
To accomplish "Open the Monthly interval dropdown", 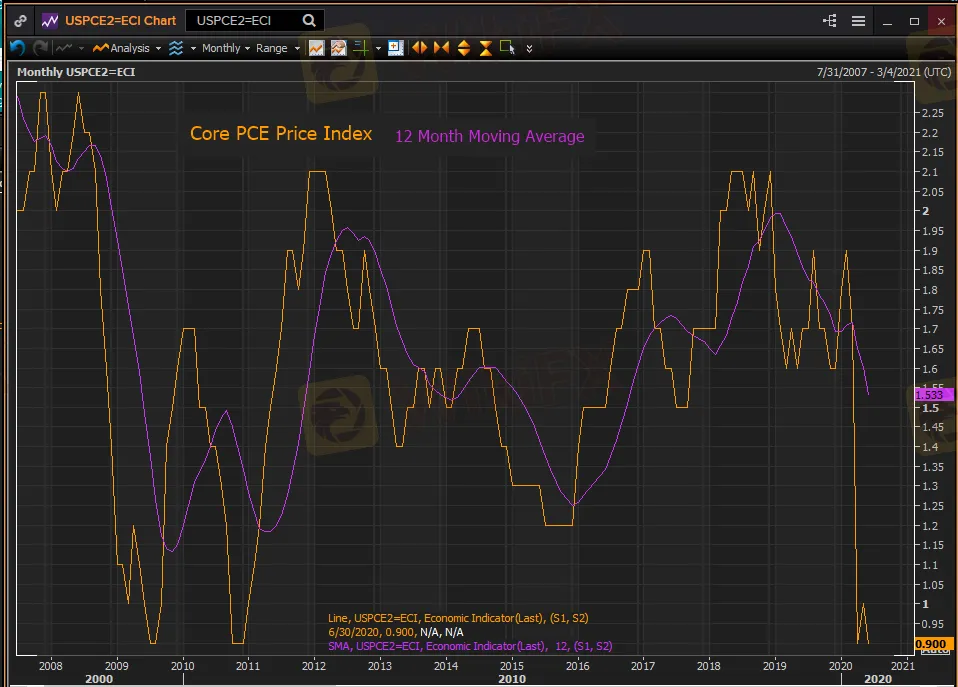I will pos(227,48).
